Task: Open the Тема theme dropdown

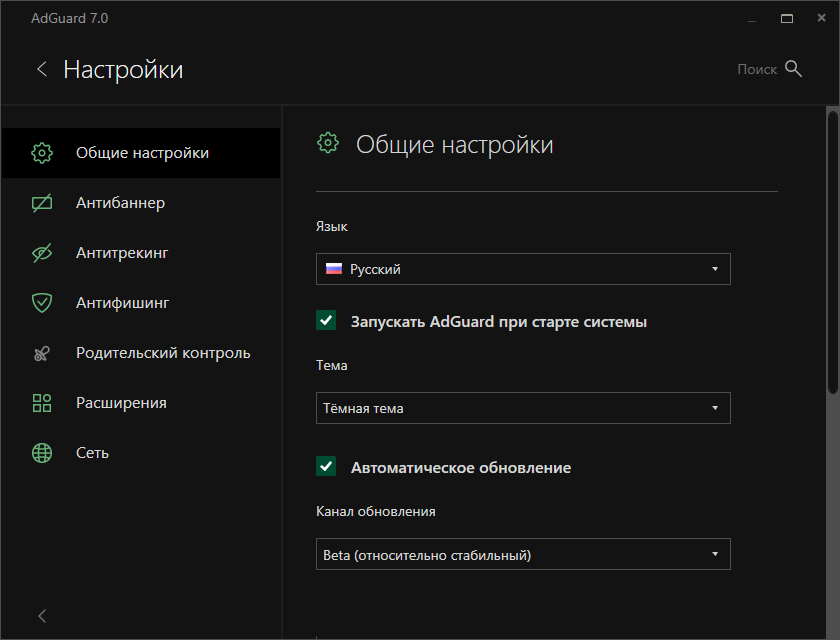Action: pyautogui.click(x=523, y=408)
